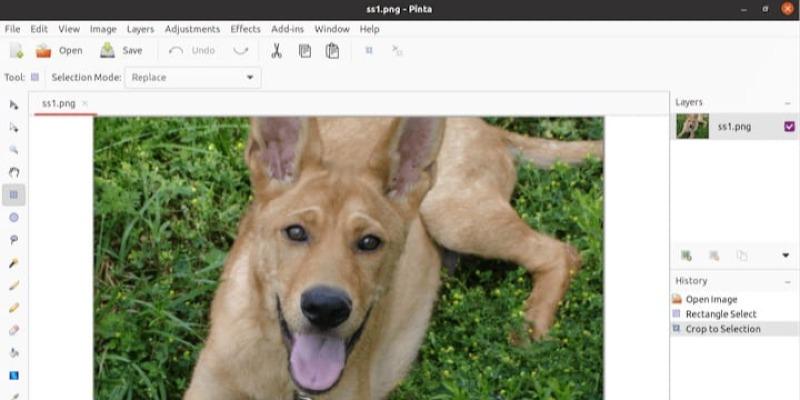
Task: Select the Pan hand tool
Action: [14, 171]
